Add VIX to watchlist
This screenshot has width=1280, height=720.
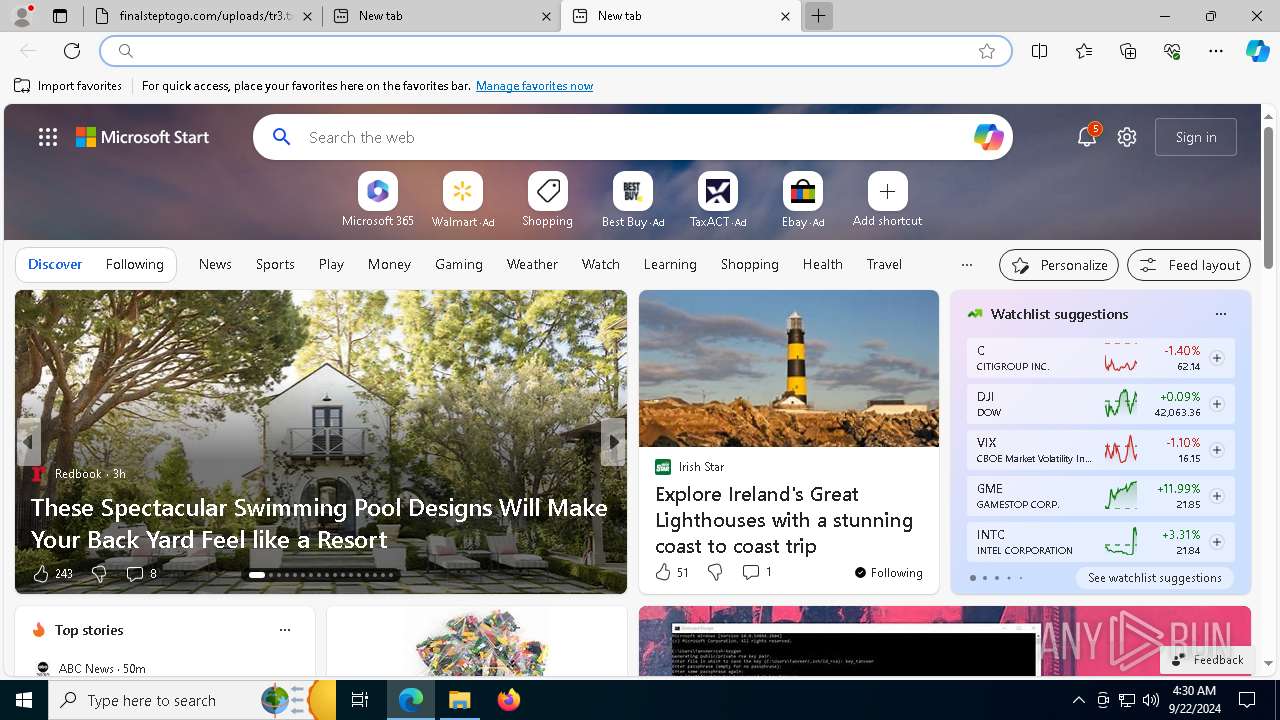[x=1216, y=450]
